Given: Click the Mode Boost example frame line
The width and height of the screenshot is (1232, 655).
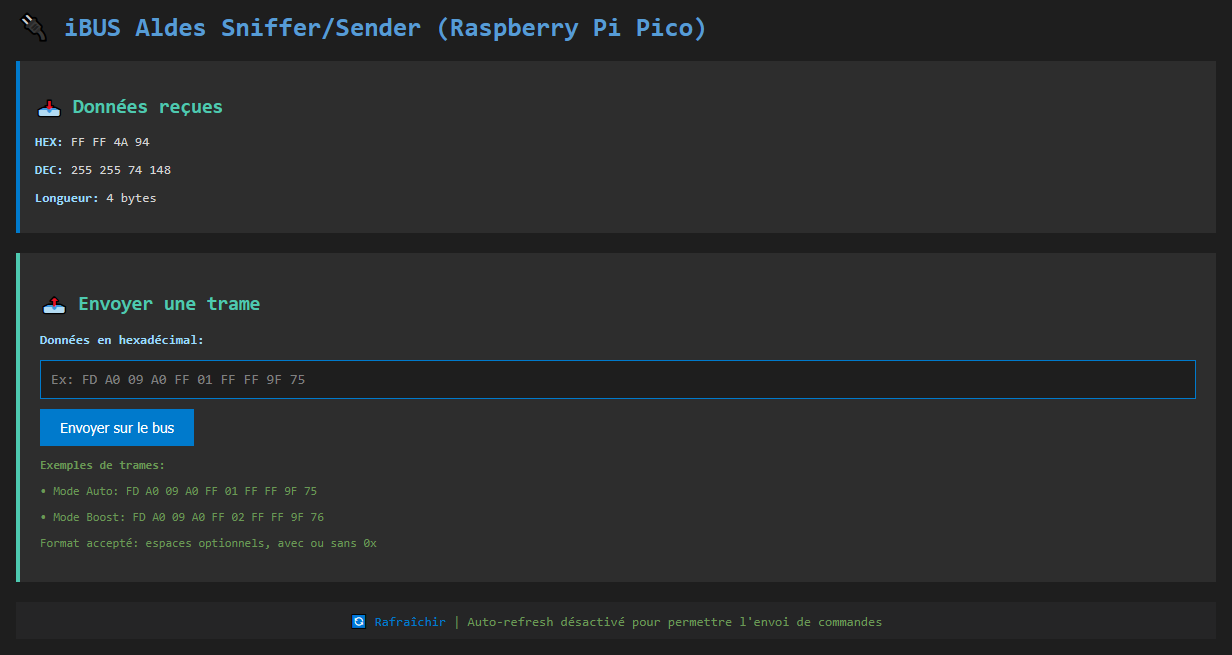Looking at the screenshot, I should click(182, 517).
